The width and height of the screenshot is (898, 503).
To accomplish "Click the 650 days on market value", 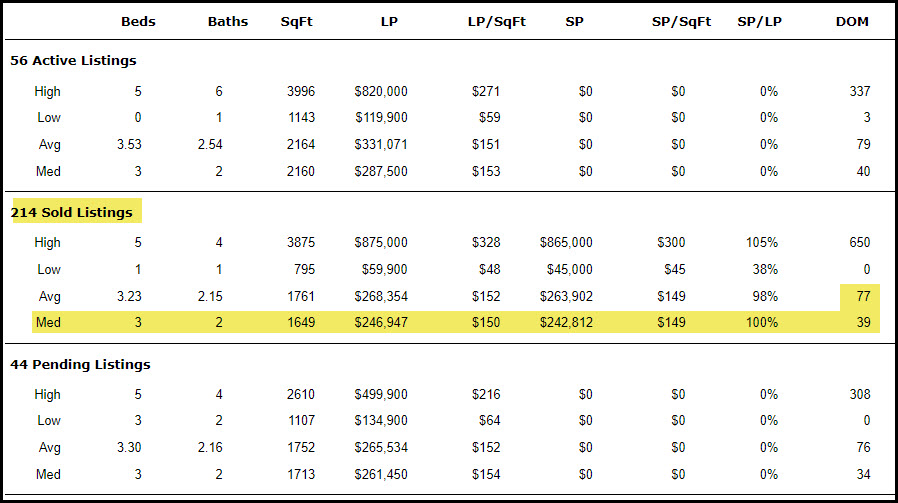I will (x=858, y=242).
